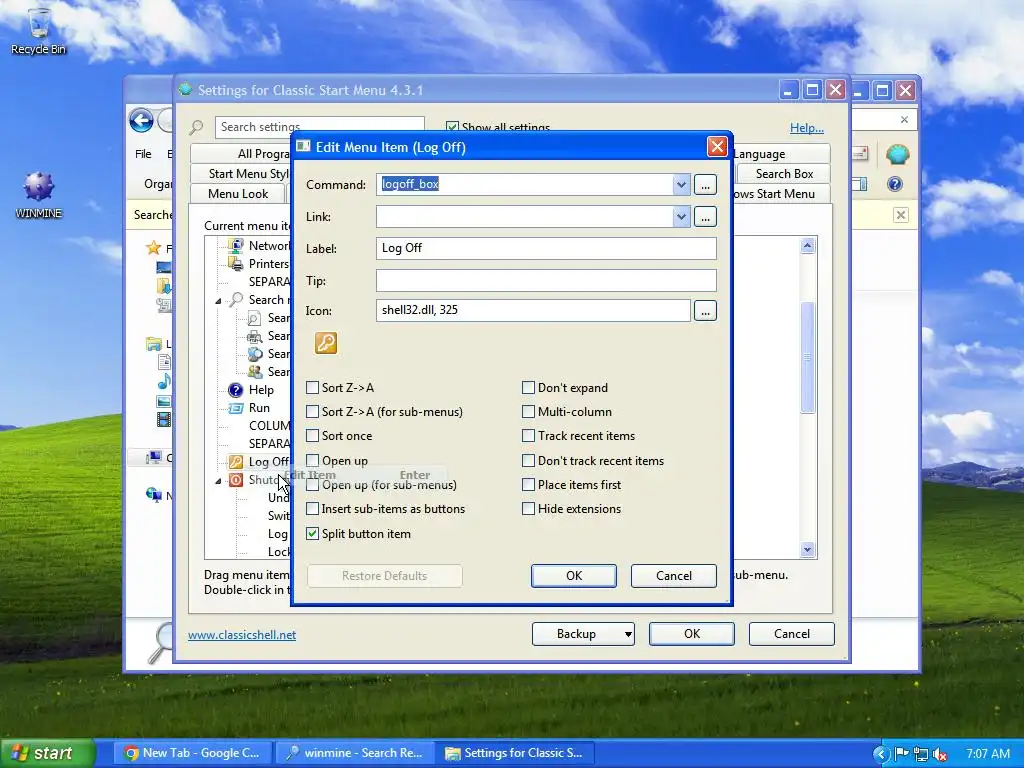Click the volume muted tray icon
Screen dimensions: 1024x768
[x=941, y=754]
